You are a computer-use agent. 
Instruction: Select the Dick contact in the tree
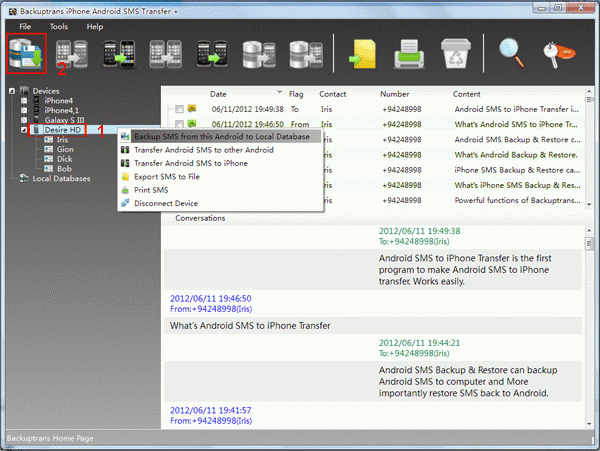point(64,159)
